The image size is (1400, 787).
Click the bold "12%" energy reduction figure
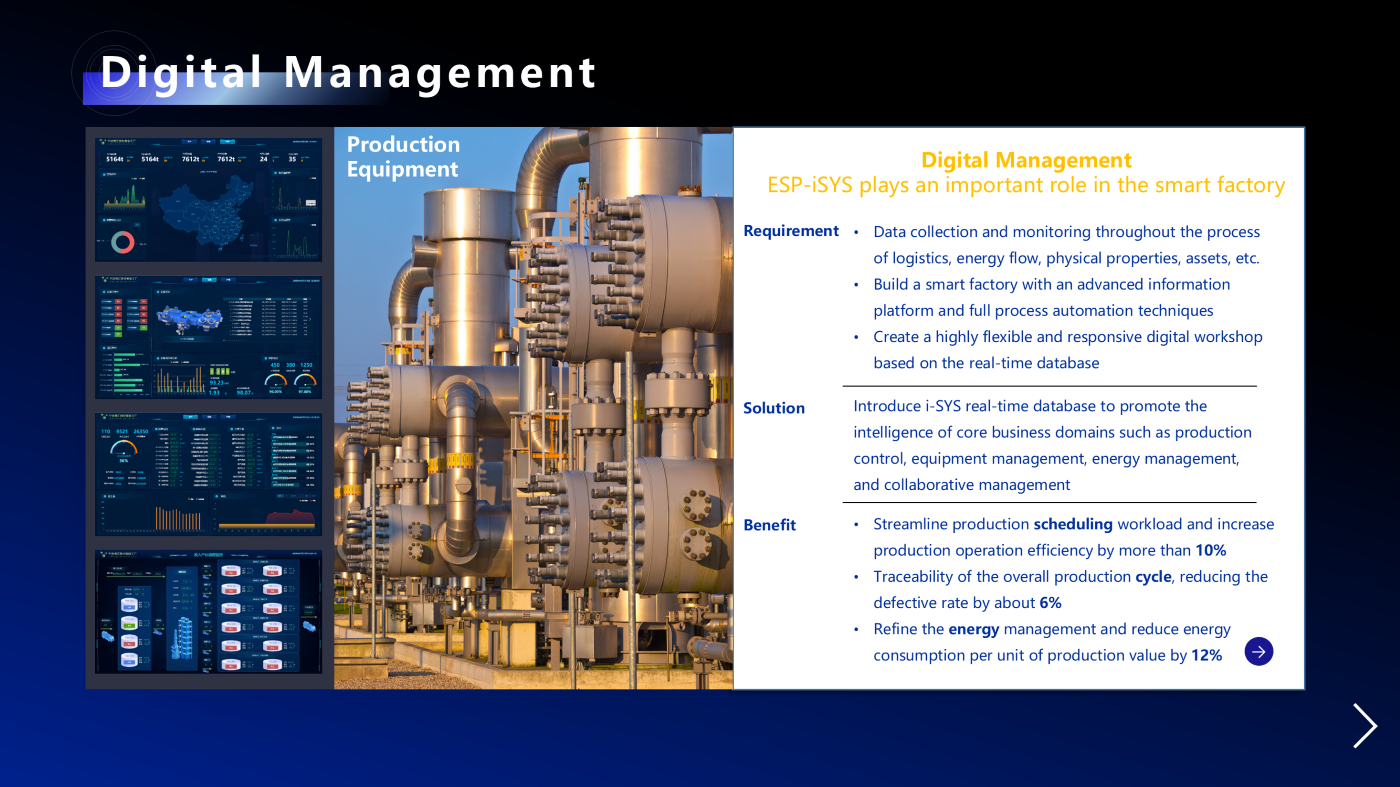click(x=1206, y=656)
